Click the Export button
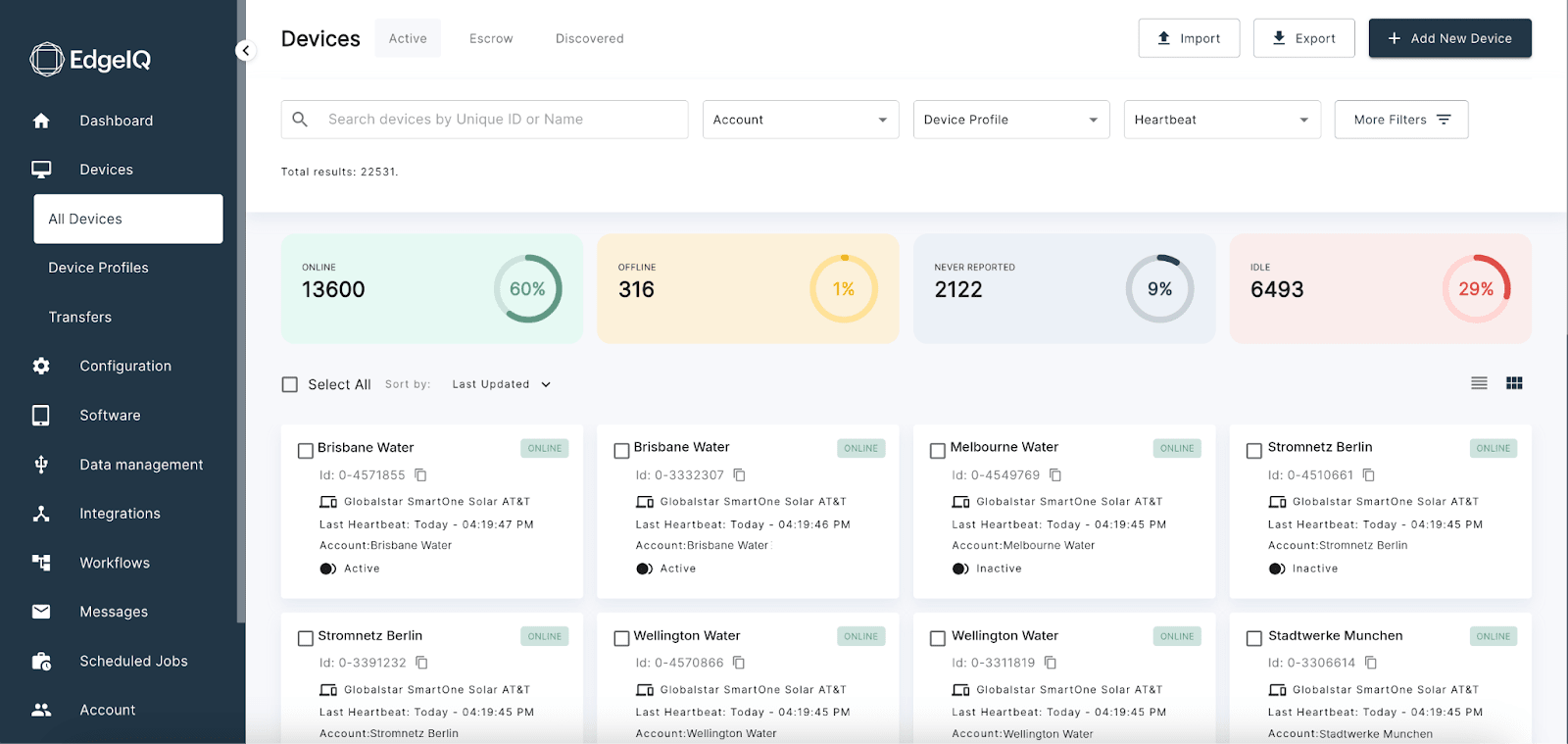 (1304, 38)
